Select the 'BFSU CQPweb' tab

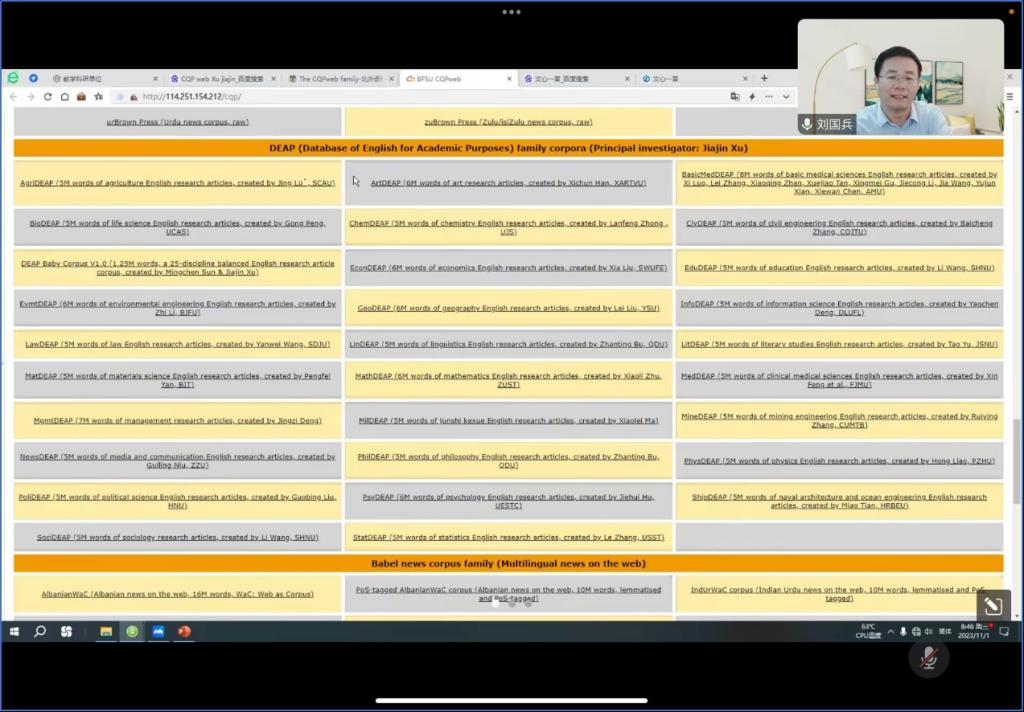pos(458,78)
